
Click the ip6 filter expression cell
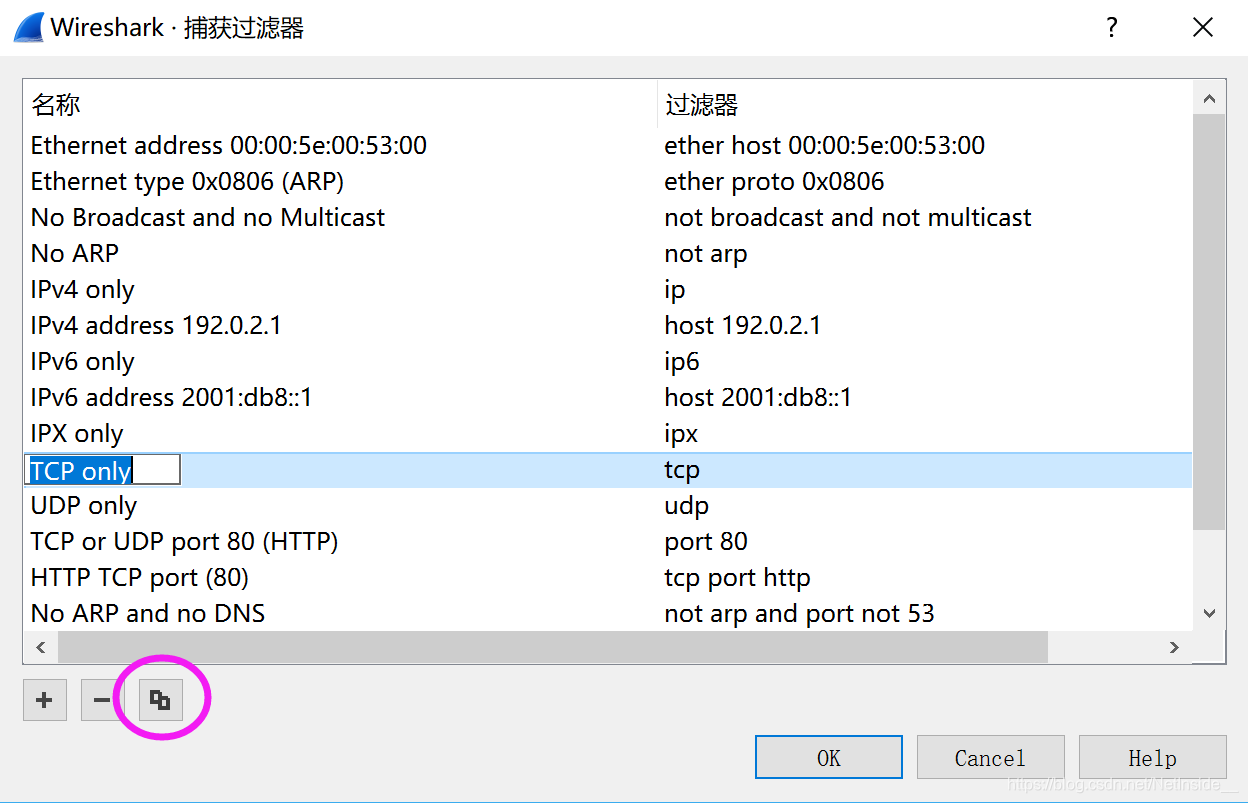click(682, 362)
